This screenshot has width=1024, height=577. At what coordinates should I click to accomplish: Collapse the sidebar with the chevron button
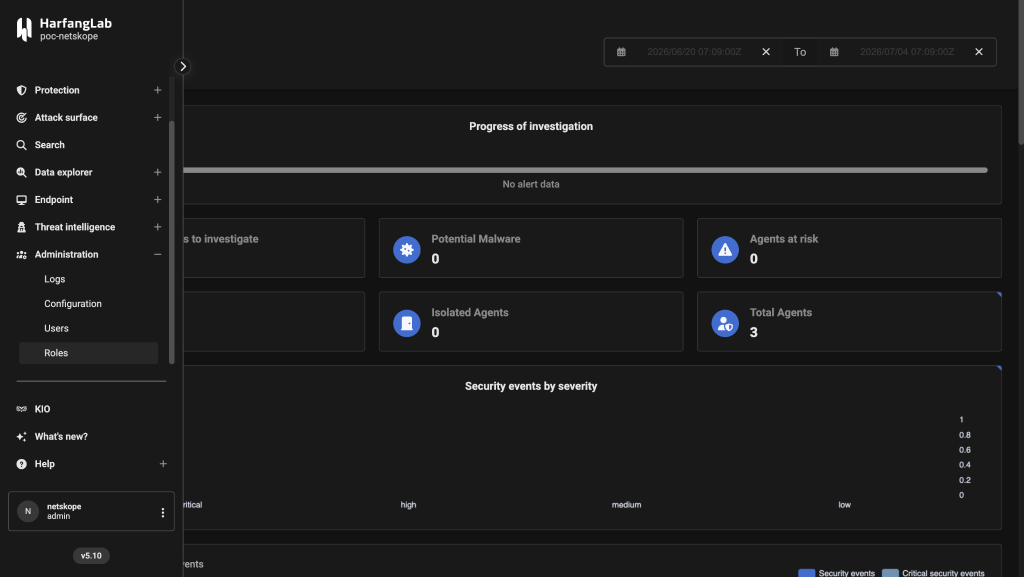pyautogui.click(x=183, y=67)
